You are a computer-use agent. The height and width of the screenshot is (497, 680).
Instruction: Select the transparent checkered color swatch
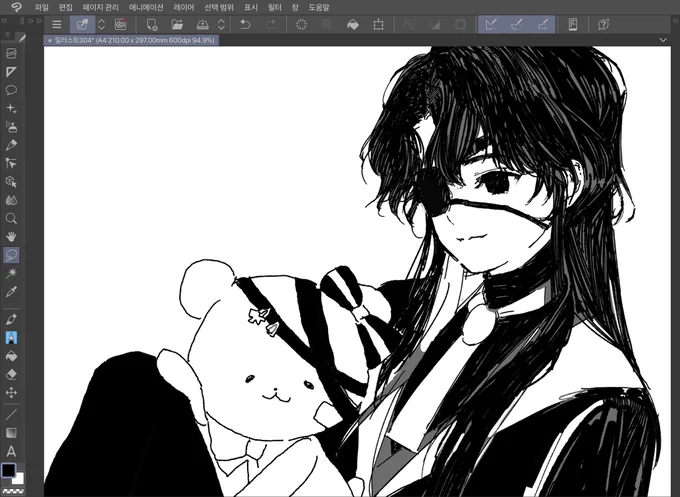12,491
